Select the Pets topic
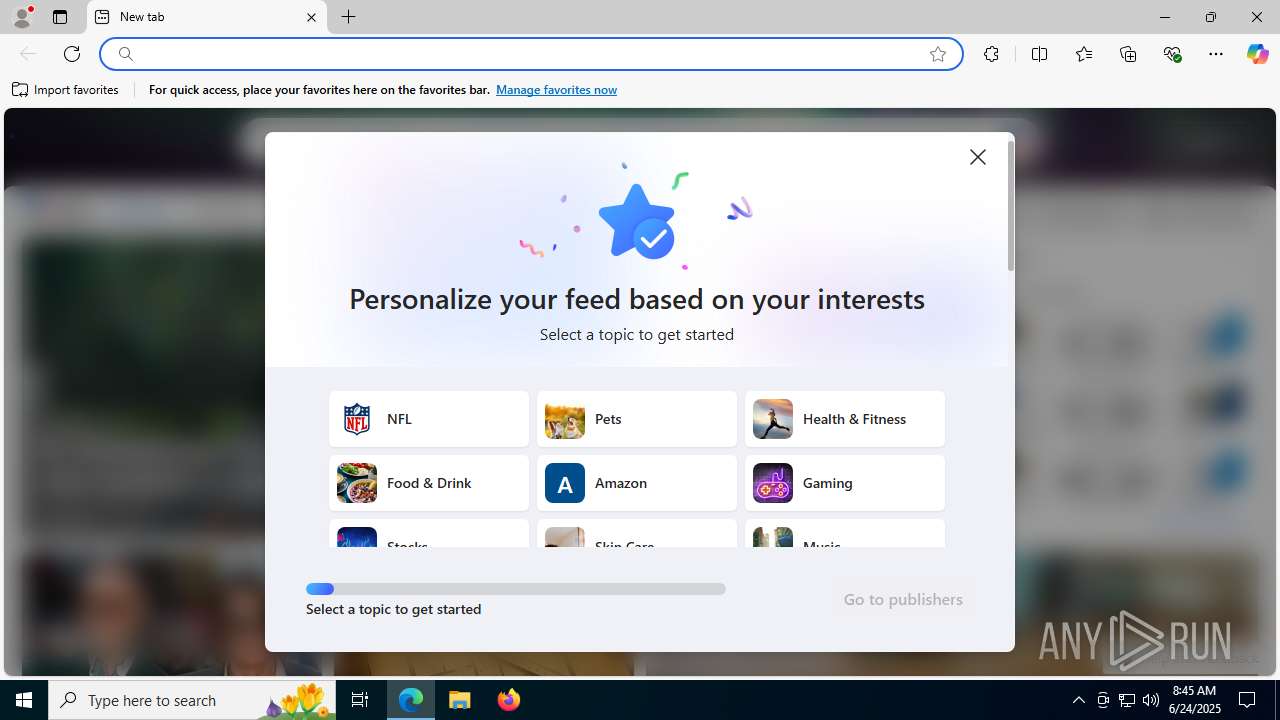This screenshot has height=720, width=1280. tap(637, 419)
